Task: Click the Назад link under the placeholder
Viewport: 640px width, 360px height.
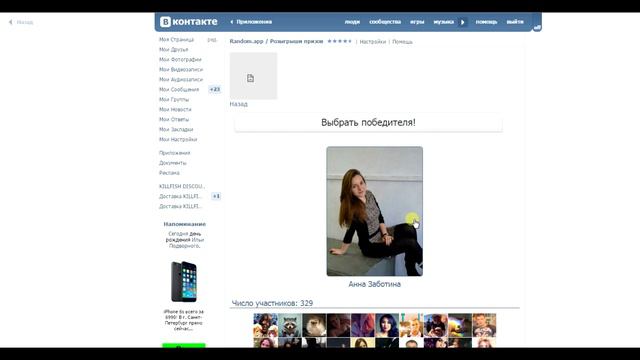Action: coord(238,104)
